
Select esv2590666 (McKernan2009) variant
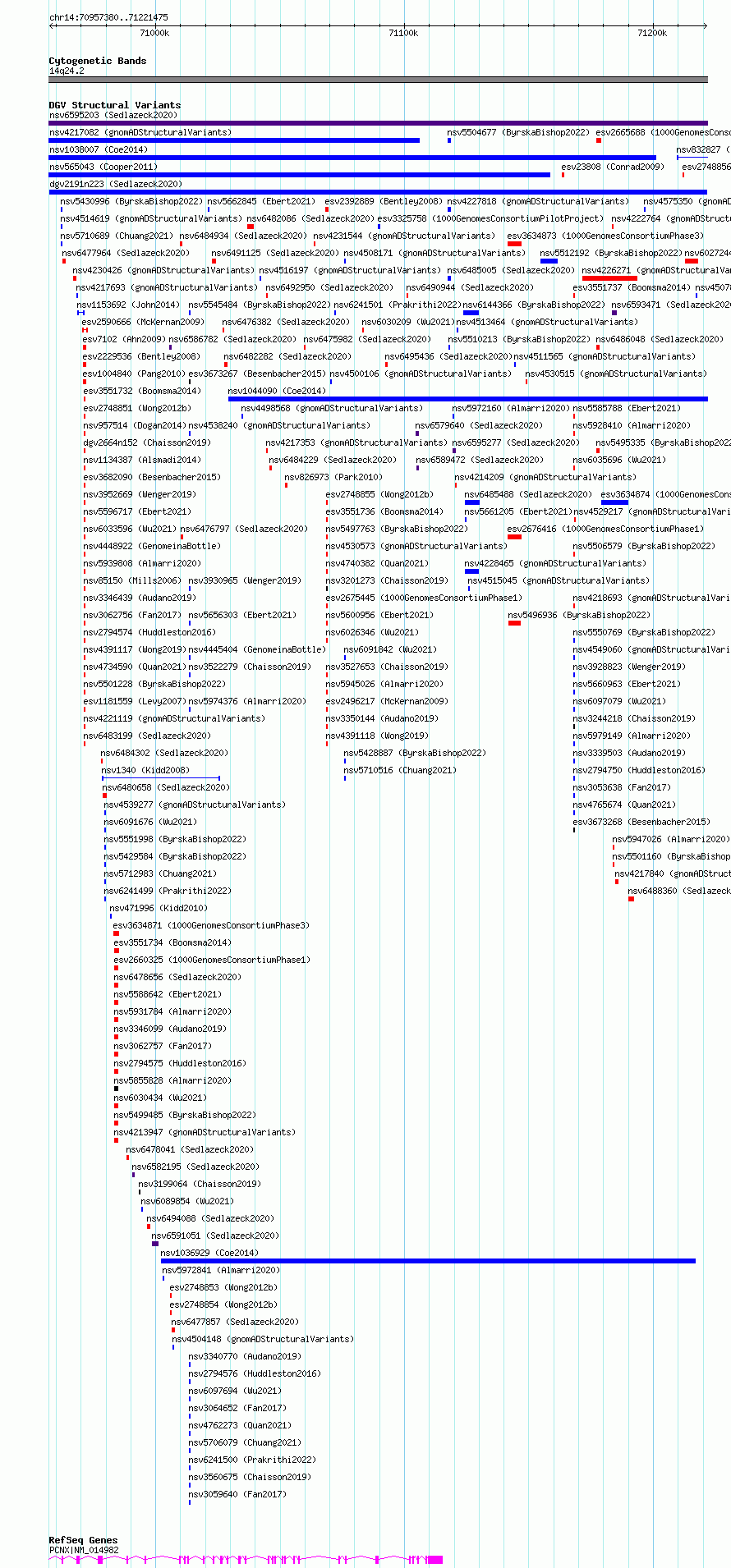pyautogui.click(x=141, y=322)
